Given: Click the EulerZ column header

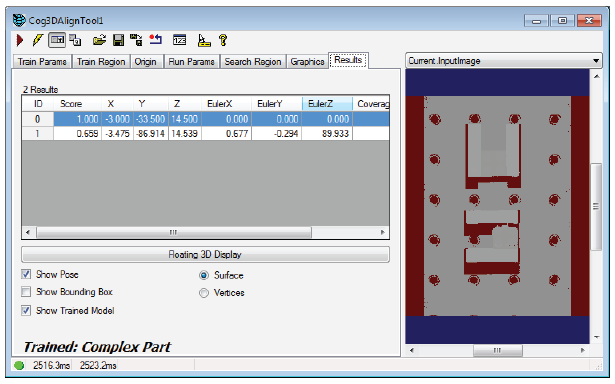Looking at the screenshot, I should (x=327, y=104).
